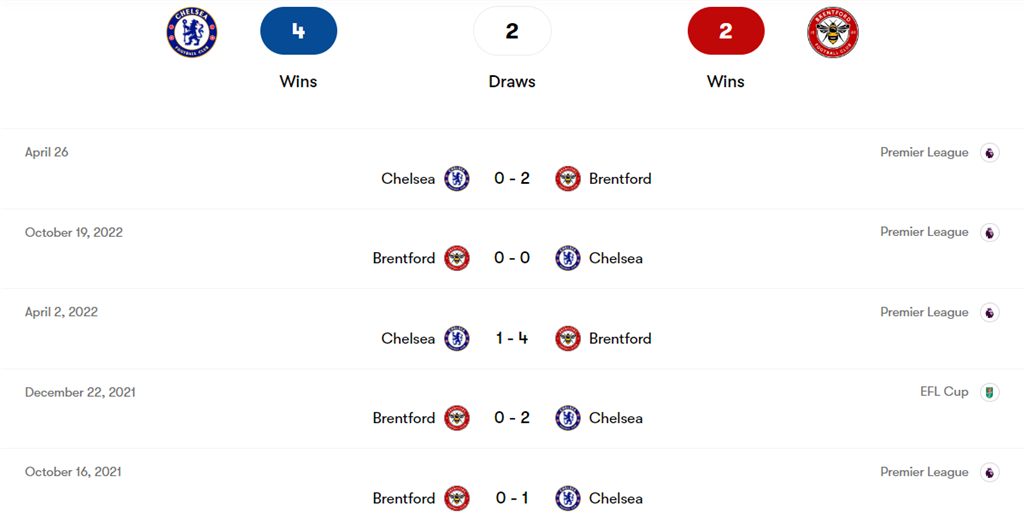
Task: Click the large Chelsea crest at top
Action: tap(191, 32)
